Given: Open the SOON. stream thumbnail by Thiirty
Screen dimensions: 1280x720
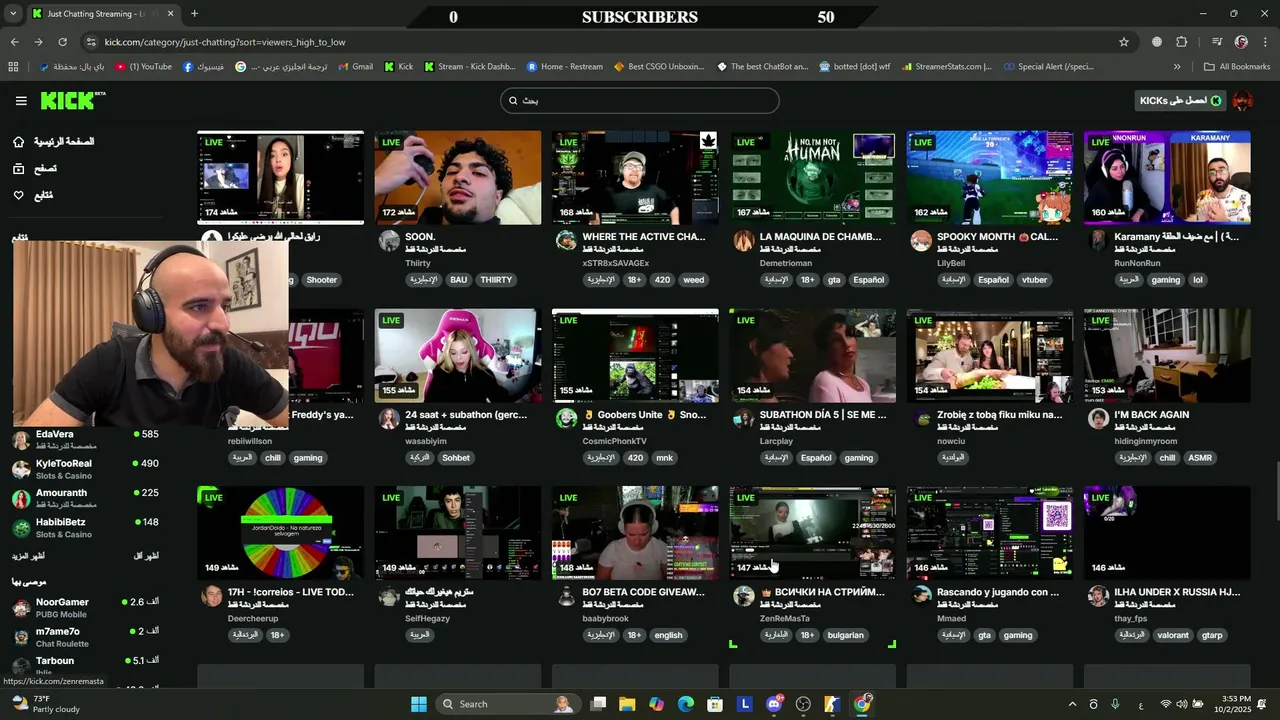Looking at the screenshot, I should coord(458,177).
